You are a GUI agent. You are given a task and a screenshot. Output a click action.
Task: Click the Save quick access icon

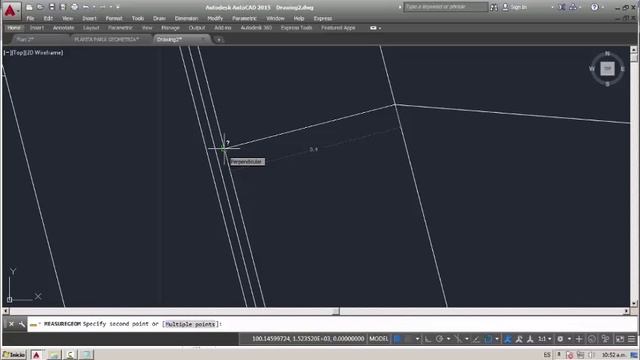[x=51, y=7]
